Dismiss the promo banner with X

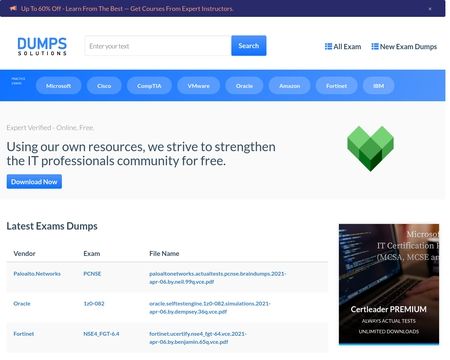430,9
